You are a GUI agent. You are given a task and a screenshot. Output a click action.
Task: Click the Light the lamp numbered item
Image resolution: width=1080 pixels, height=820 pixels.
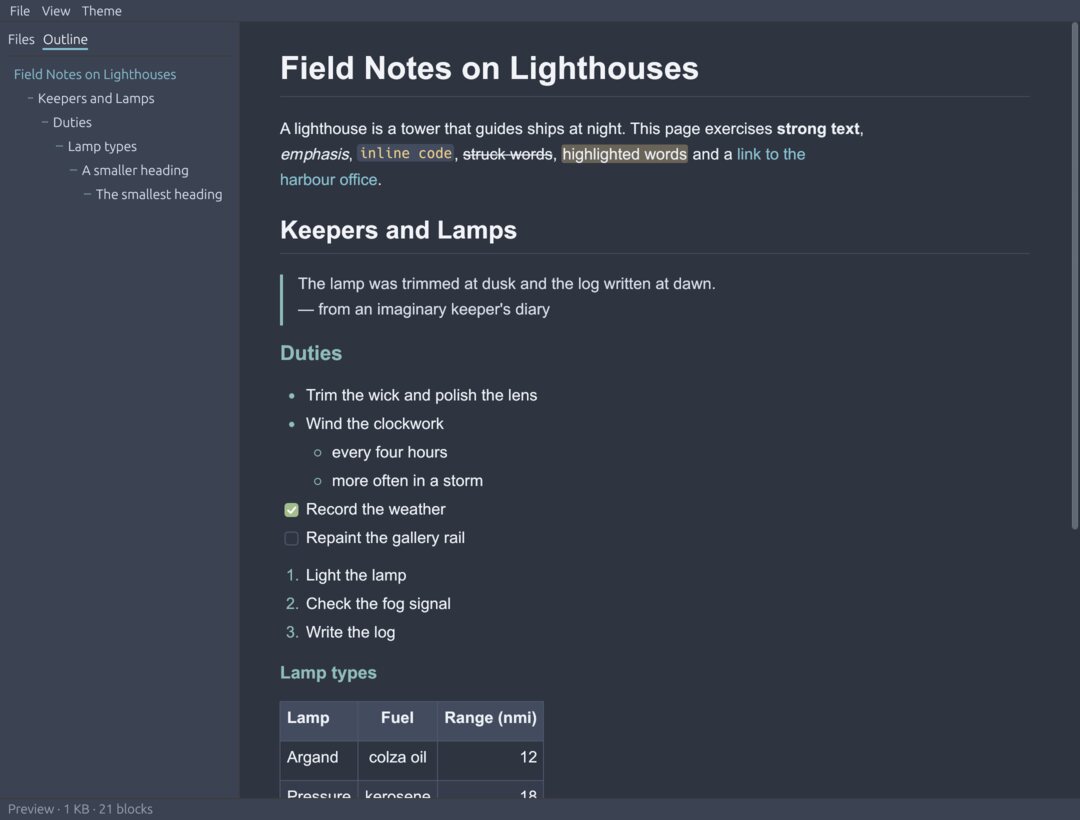355,575
